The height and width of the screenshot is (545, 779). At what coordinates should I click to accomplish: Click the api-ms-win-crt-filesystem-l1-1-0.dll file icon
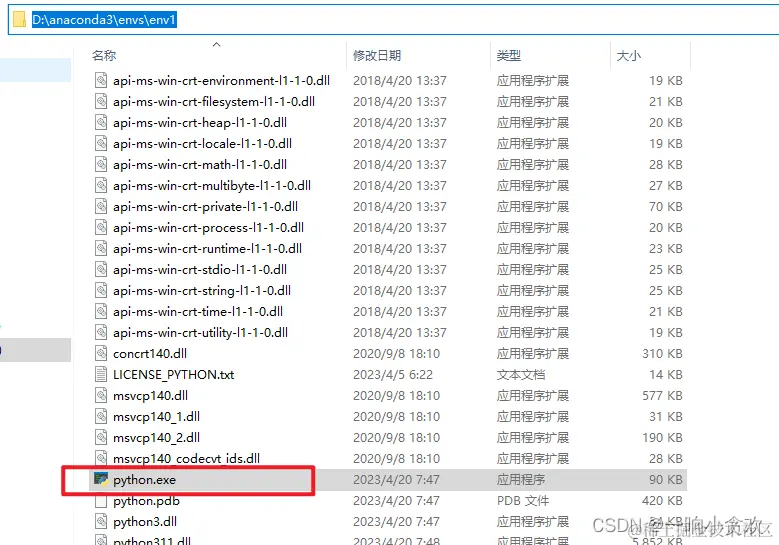pyautogui.click(x=101, y=101)
